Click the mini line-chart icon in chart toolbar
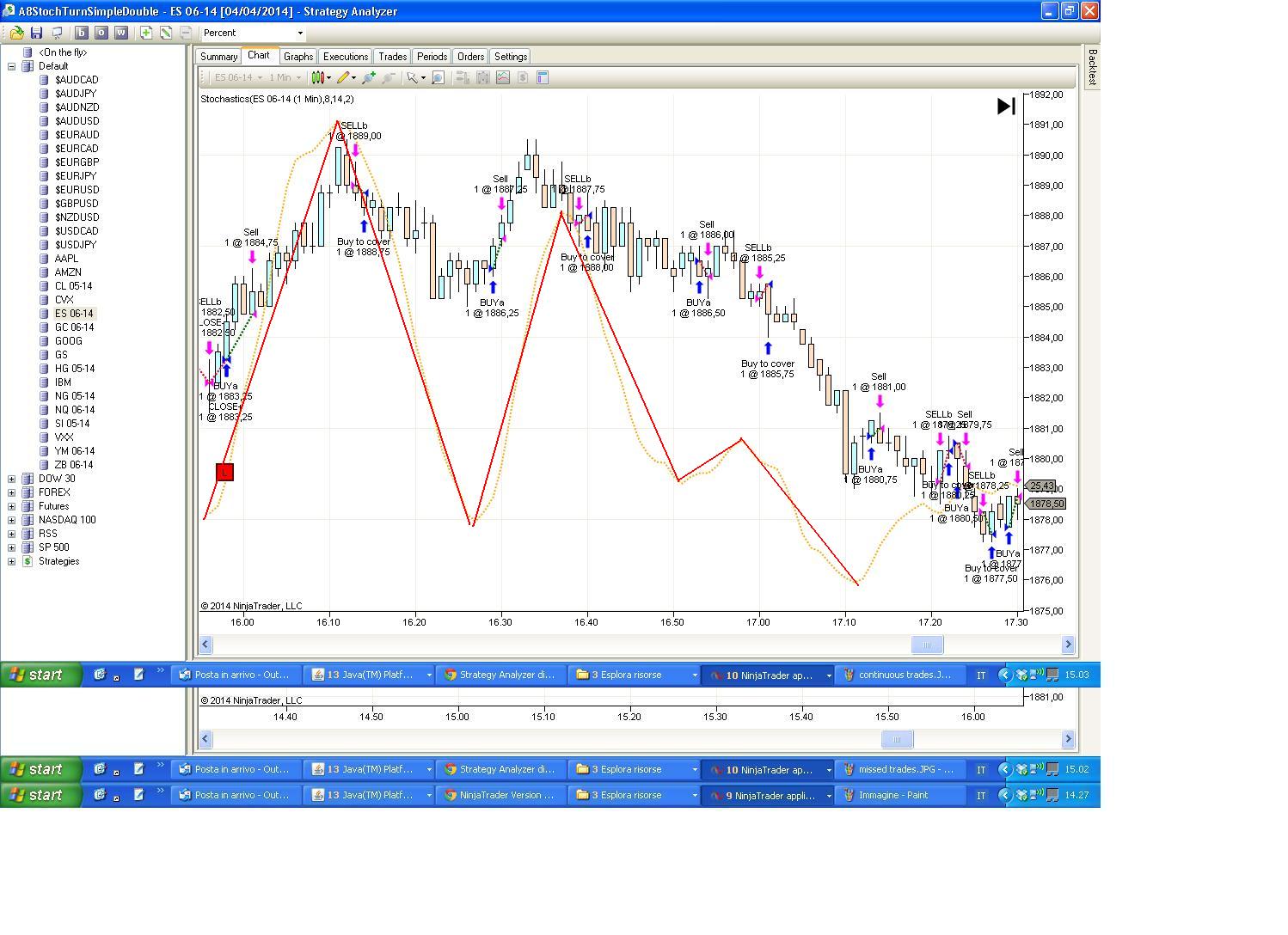Screen dimensions: 1288x935 503,77
